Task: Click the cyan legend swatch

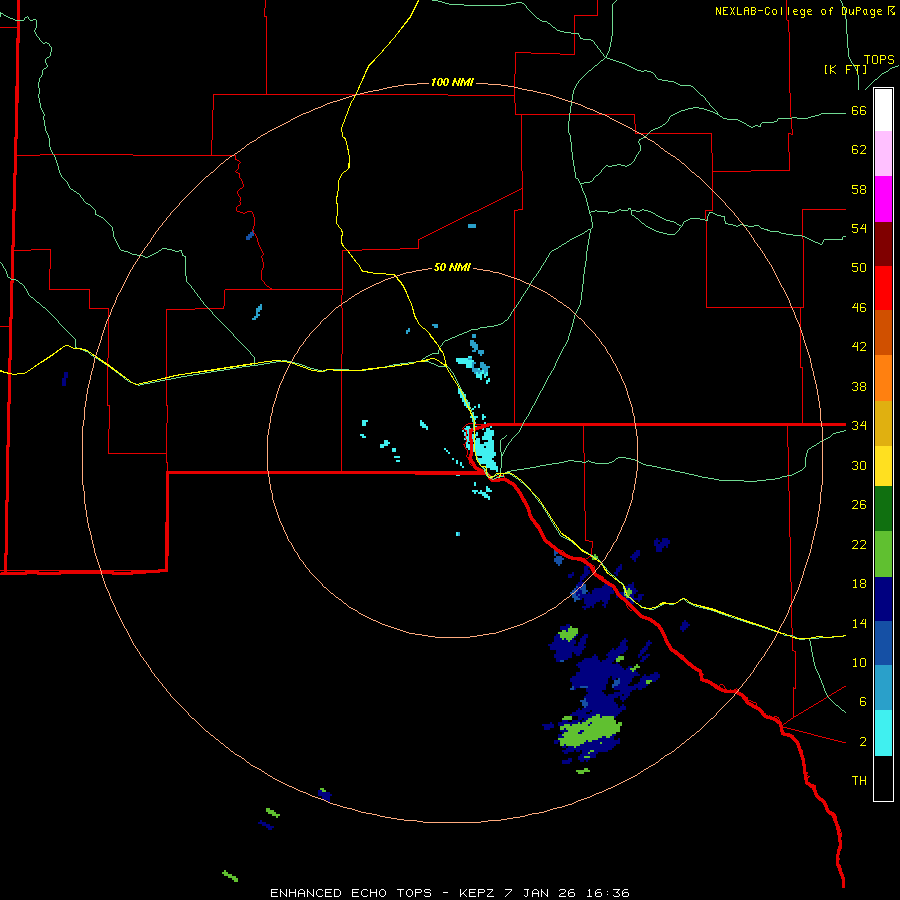Action: point(883,733)
